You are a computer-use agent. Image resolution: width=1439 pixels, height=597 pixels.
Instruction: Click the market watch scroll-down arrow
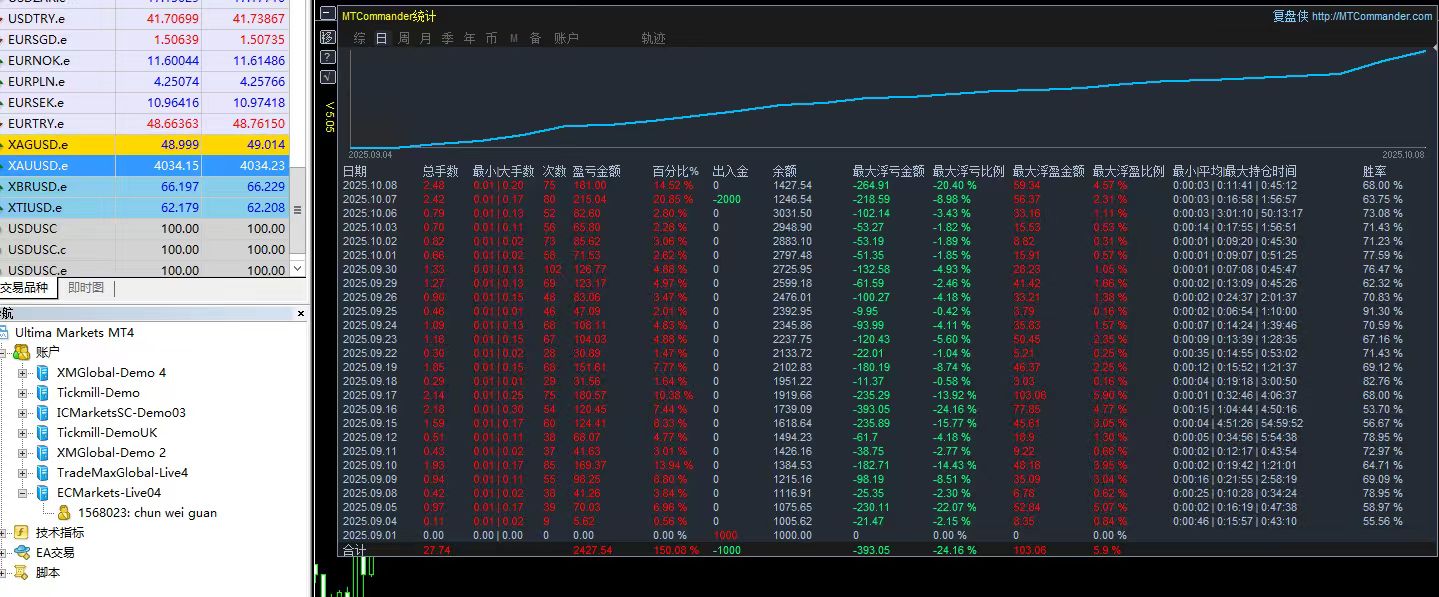296,268
